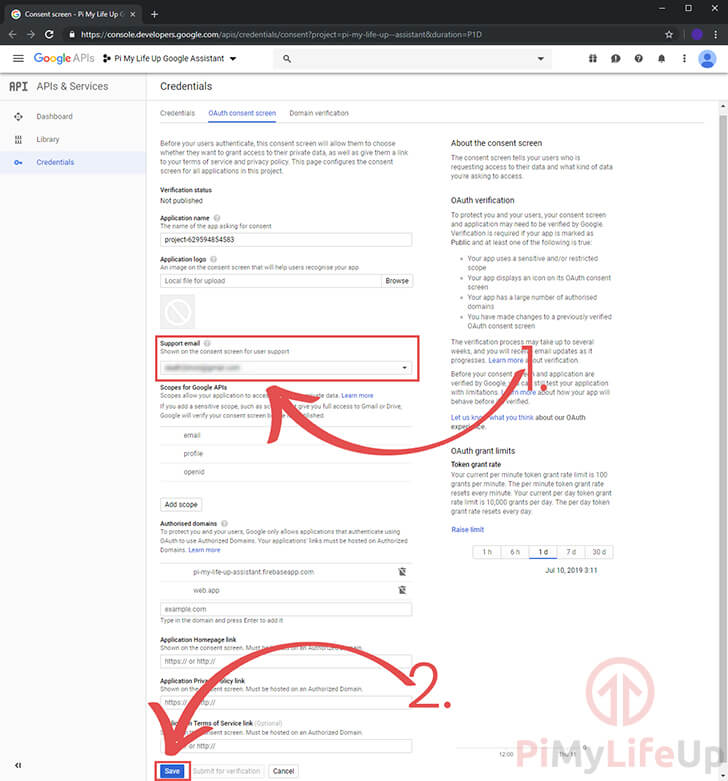This screenshot has height=781, width=728.
Task: Select the 30 d time range
Action: tap(599, 552)
